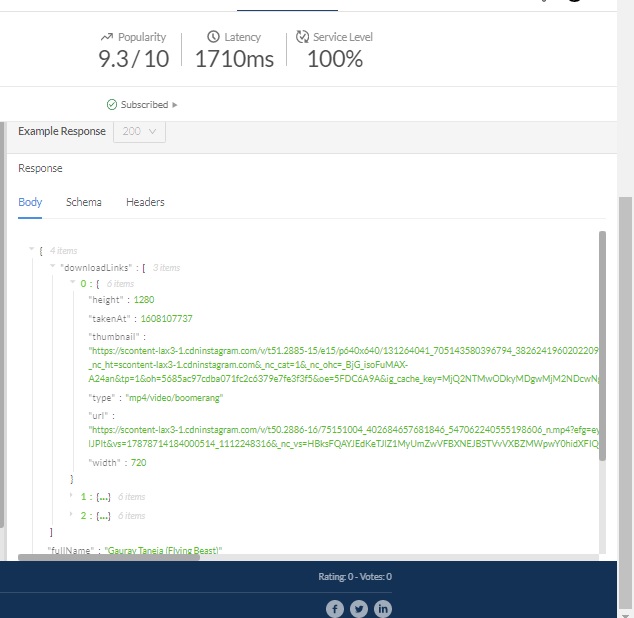Click the Service Level refresh-check icon

303,37
